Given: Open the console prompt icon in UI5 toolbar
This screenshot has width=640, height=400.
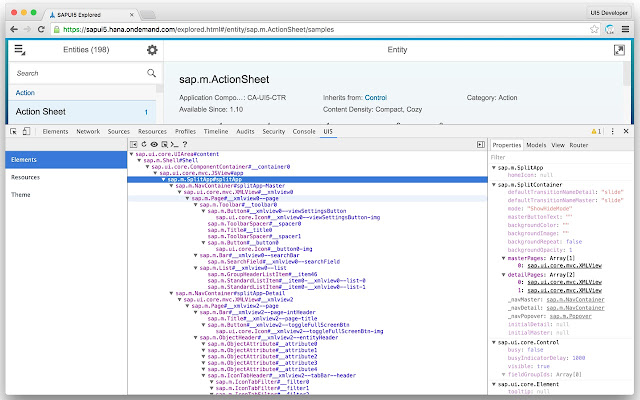Looking at the screenshot, I should coord(174,144).
